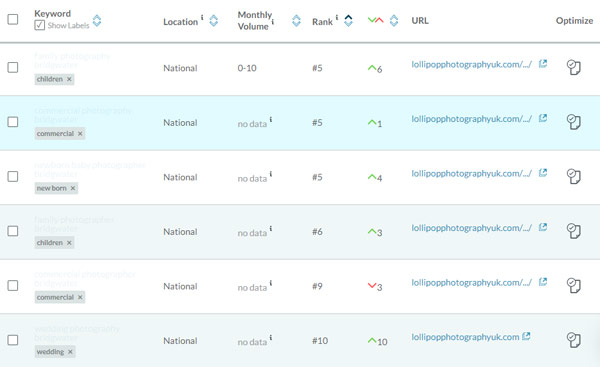The width and height of the screenshot is (600, 367).
Task: Click the Rank column header
Action: tap(322, 22)
